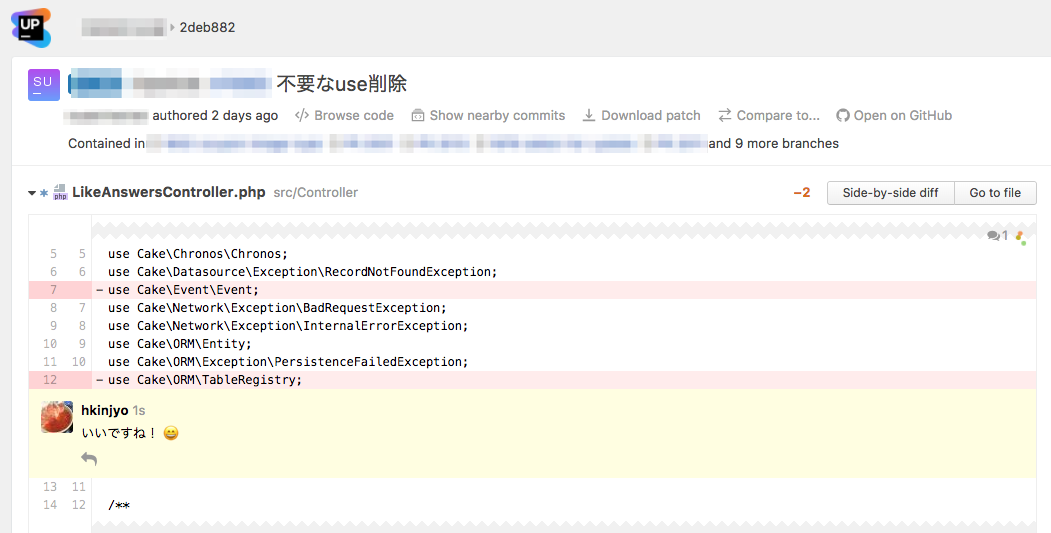Expand hidden lines above line 5
Viewport: 1051px width, 533px height.
click(x=563, y=230)
